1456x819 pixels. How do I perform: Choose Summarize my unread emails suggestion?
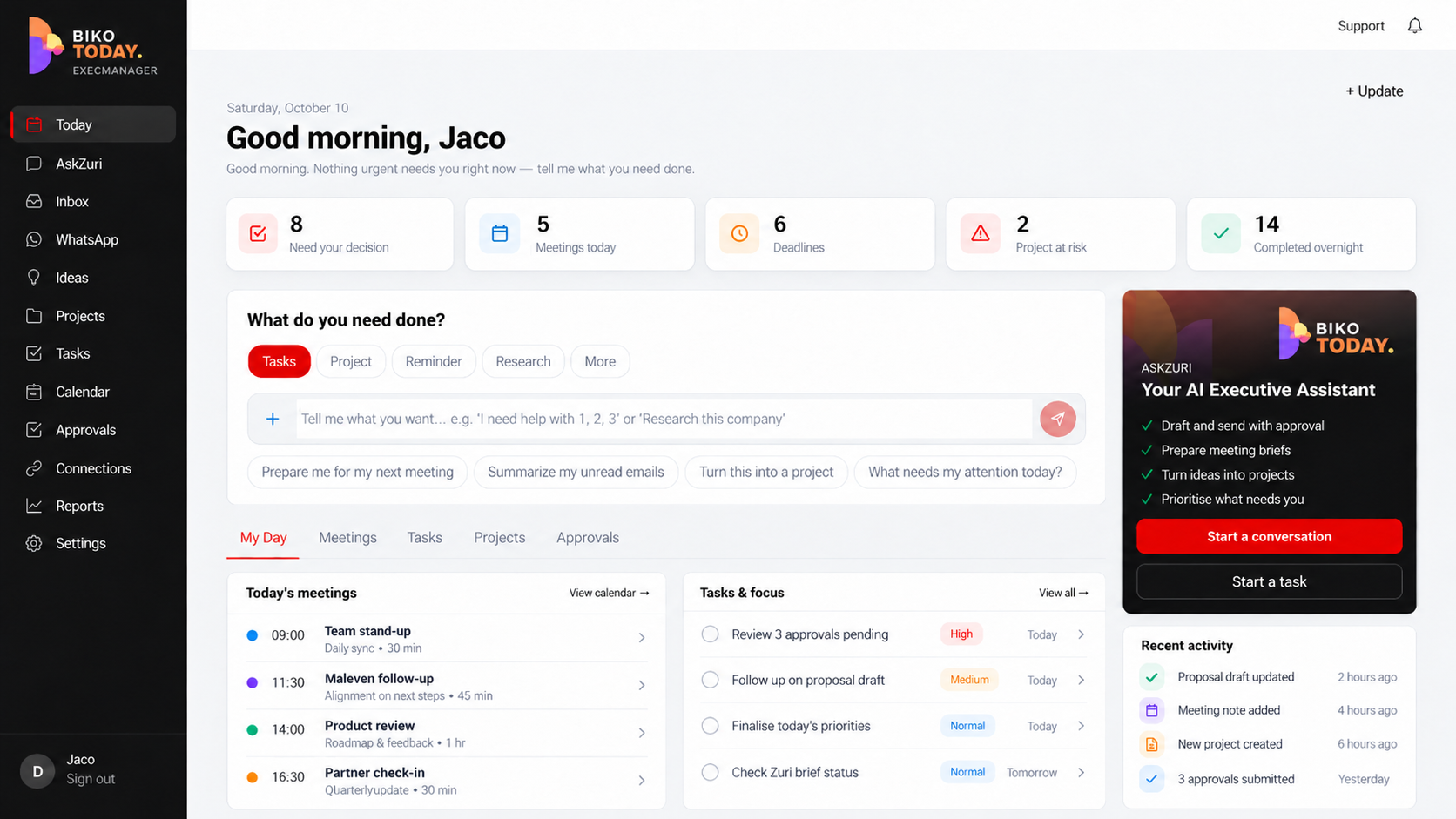coord(576,472)
